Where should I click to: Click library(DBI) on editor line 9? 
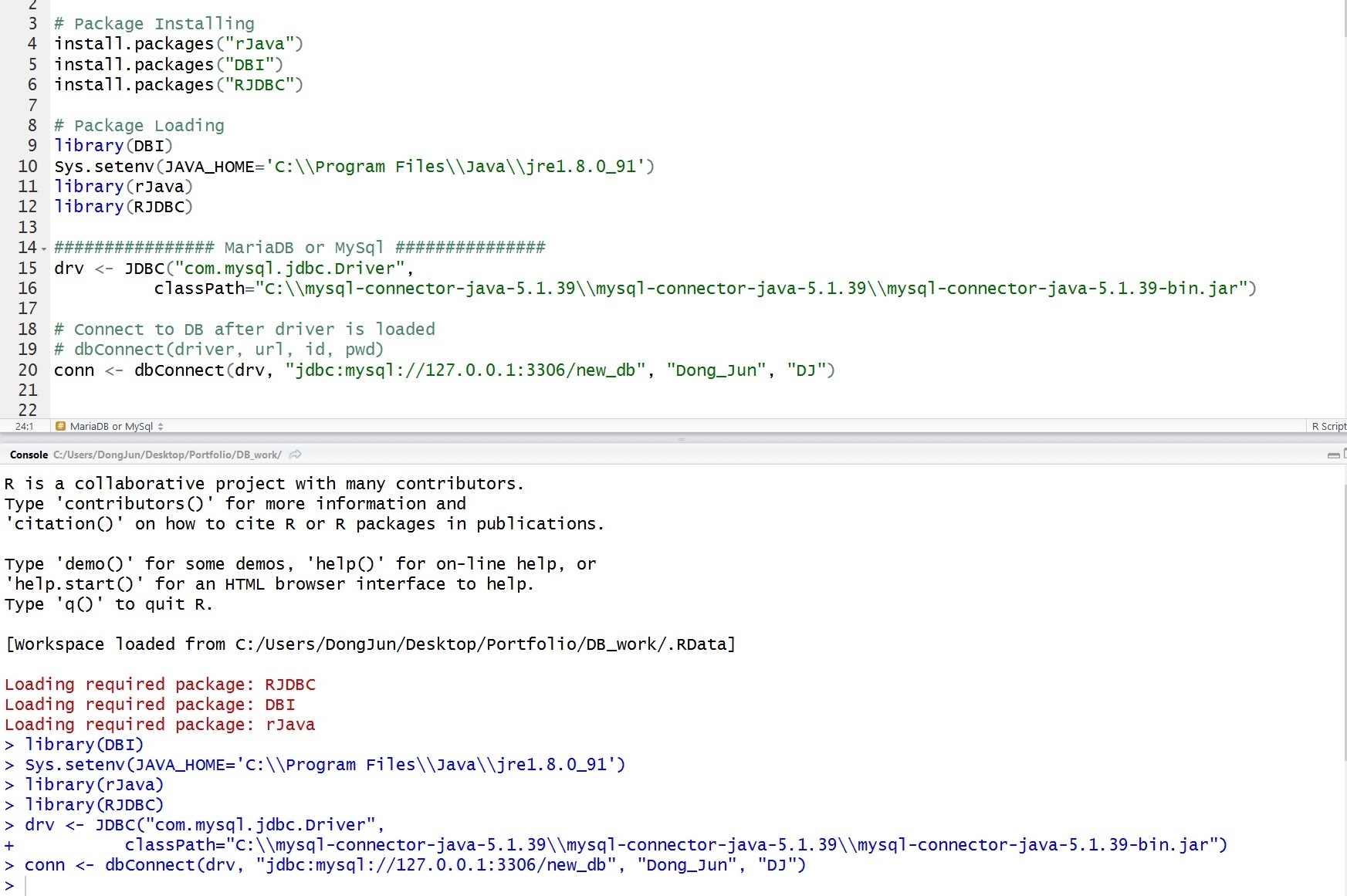click(x=113, y=146)
